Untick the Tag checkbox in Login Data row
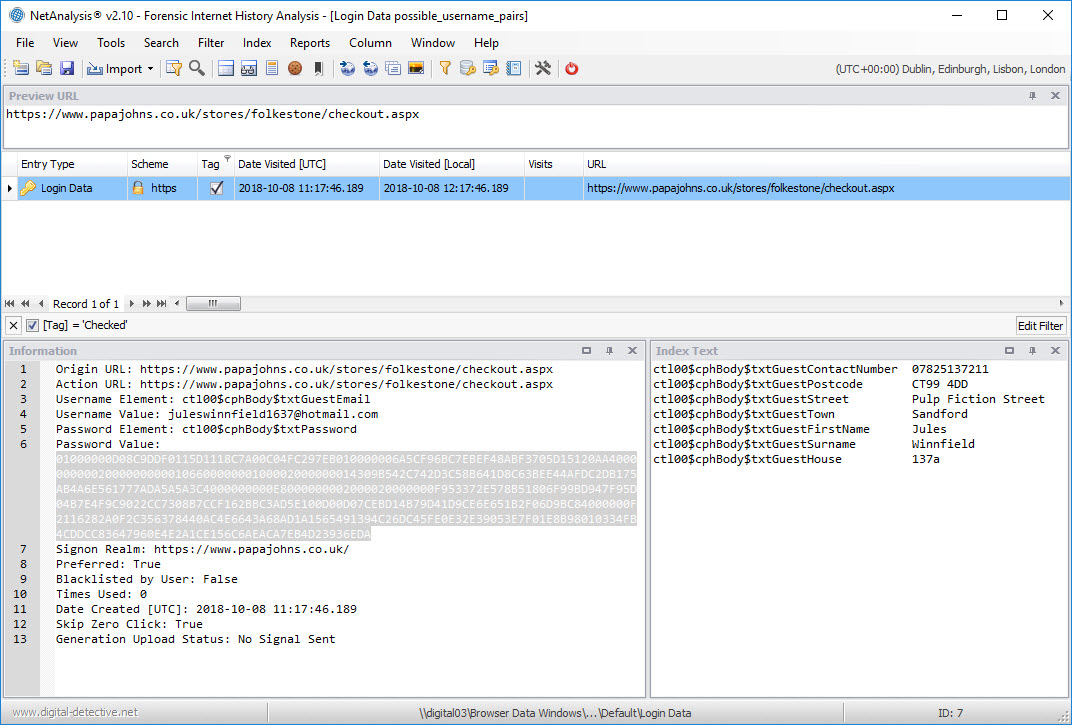Image resolution: width=1072 pixels, height=725 pixels. (217, 188)
